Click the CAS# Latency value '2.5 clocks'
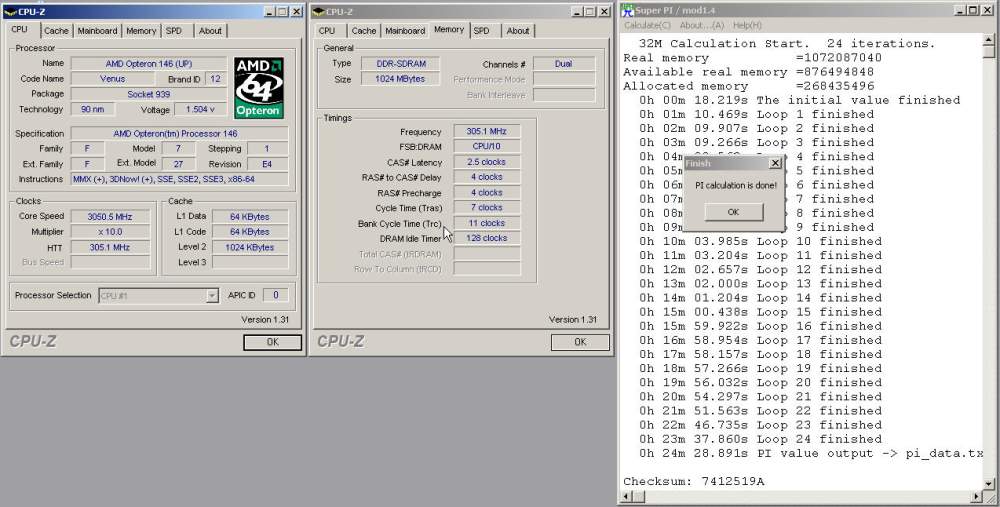The width and height of the screenshot is (1000, 507). coord(487,162)
